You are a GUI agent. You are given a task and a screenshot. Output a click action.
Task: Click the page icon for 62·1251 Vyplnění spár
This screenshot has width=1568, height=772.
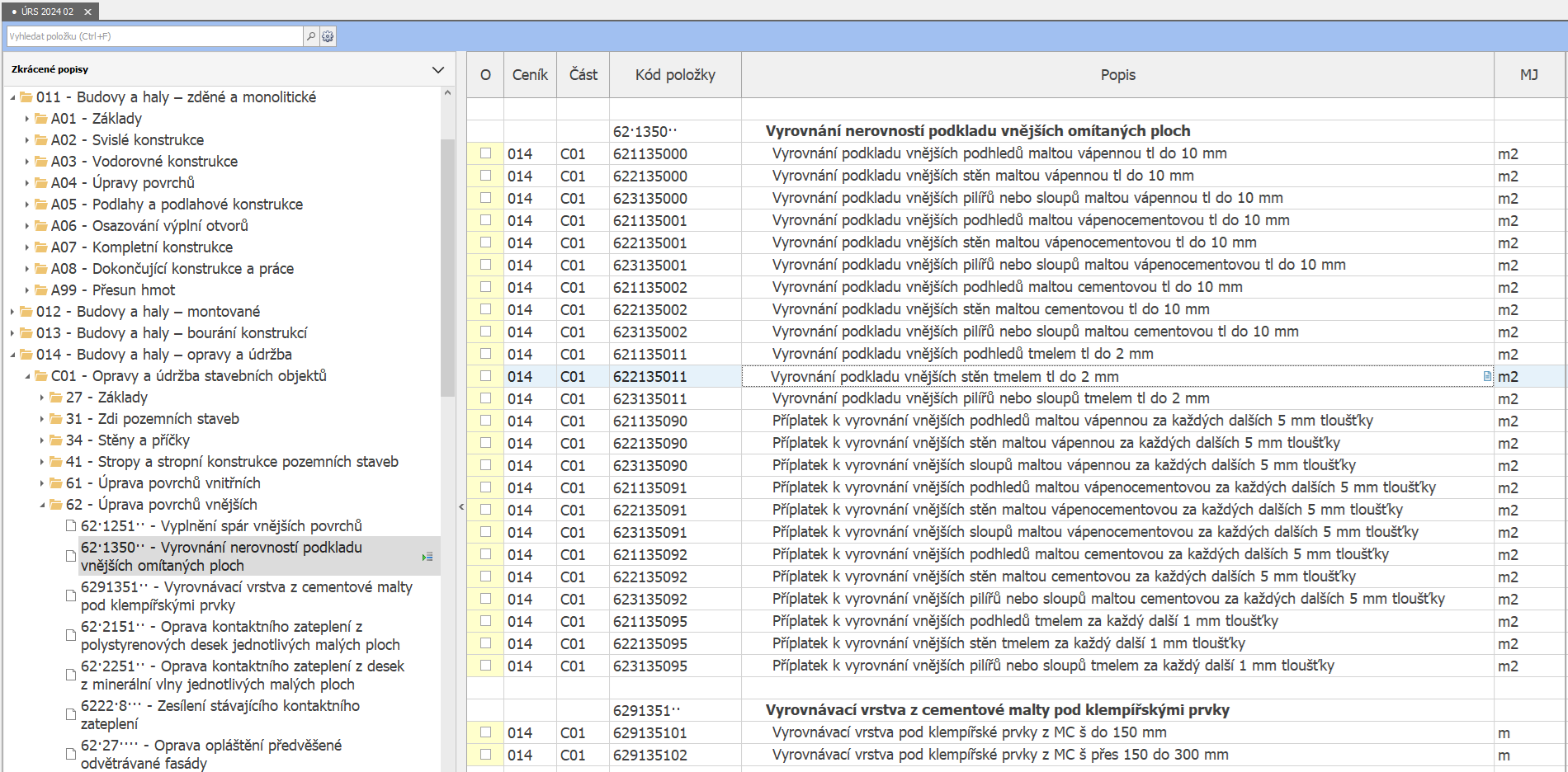click(x=71, y=526)
